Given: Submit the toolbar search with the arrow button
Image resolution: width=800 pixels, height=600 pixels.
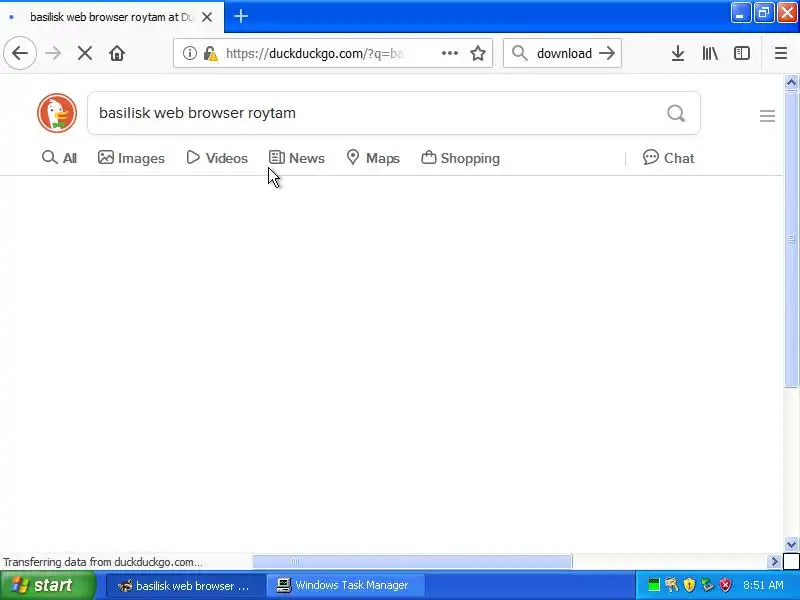Looking at the screenshot, I should click(607, 53).
